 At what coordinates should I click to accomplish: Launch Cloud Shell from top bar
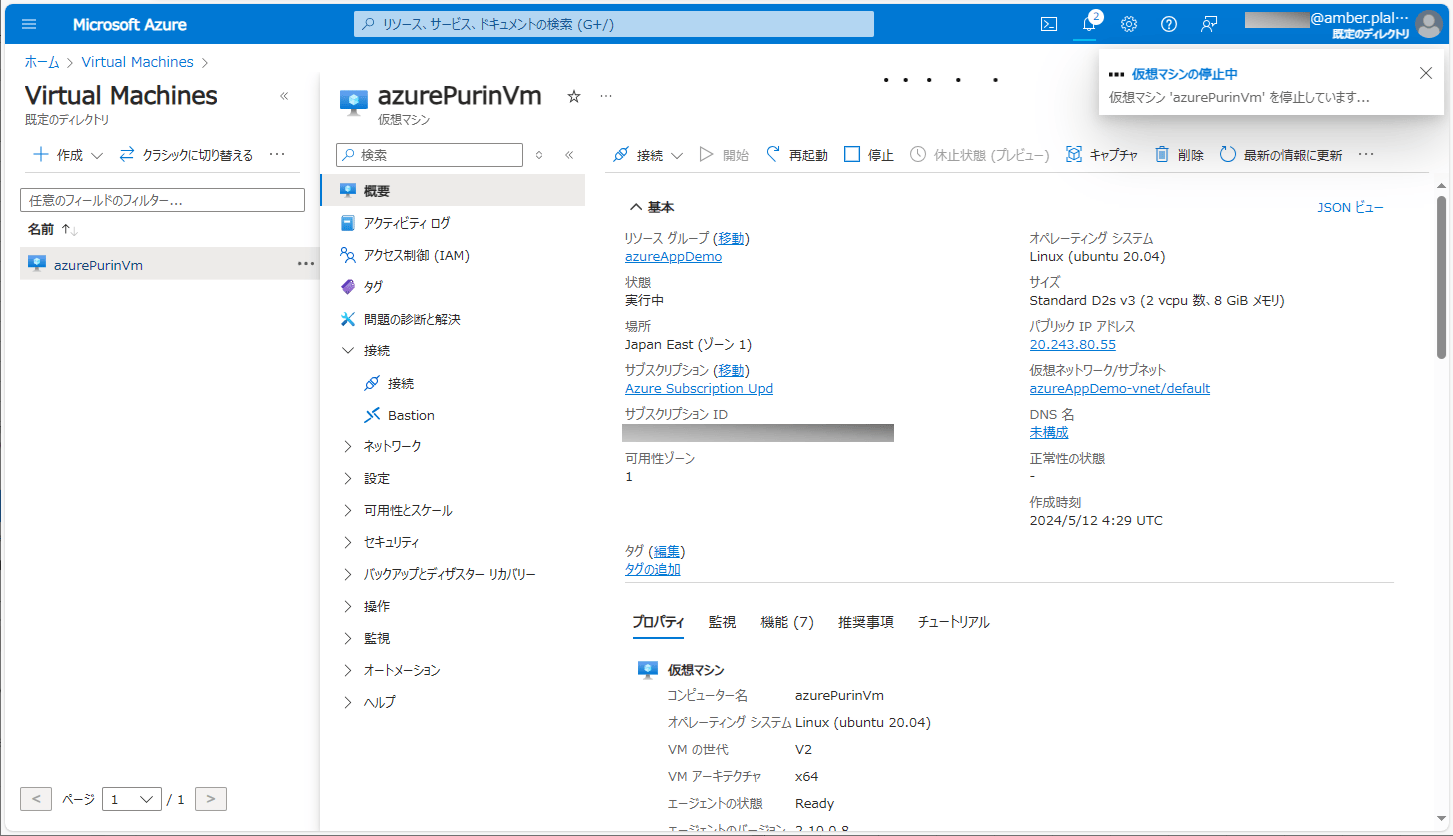coord(1049,24)
